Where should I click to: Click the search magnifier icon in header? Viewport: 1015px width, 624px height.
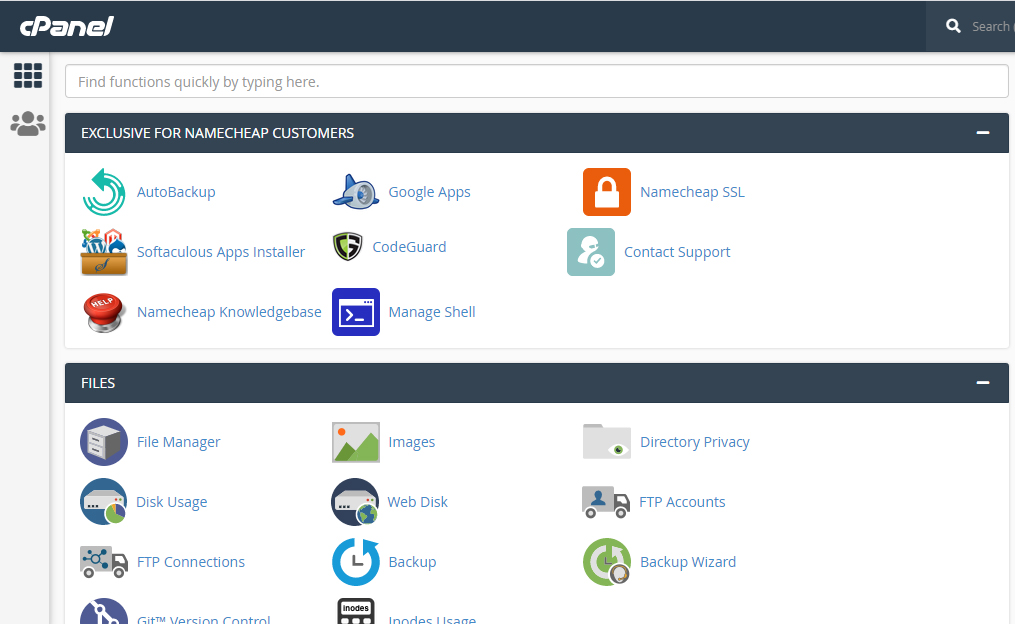pyautogui.click(x=953, y=26)
